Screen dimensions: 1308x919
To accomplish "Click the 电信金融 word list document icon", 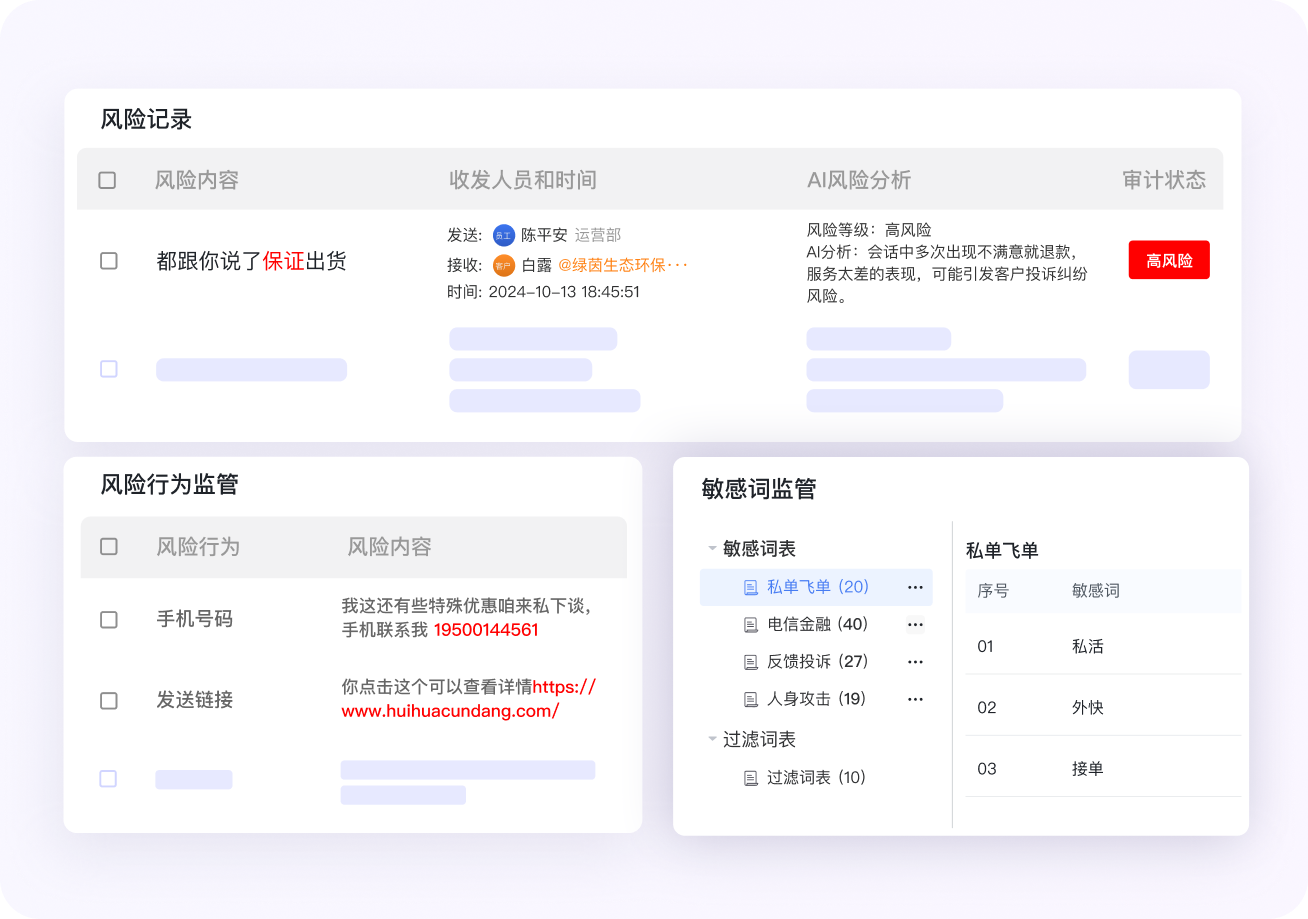I will [x=751, y=624].
